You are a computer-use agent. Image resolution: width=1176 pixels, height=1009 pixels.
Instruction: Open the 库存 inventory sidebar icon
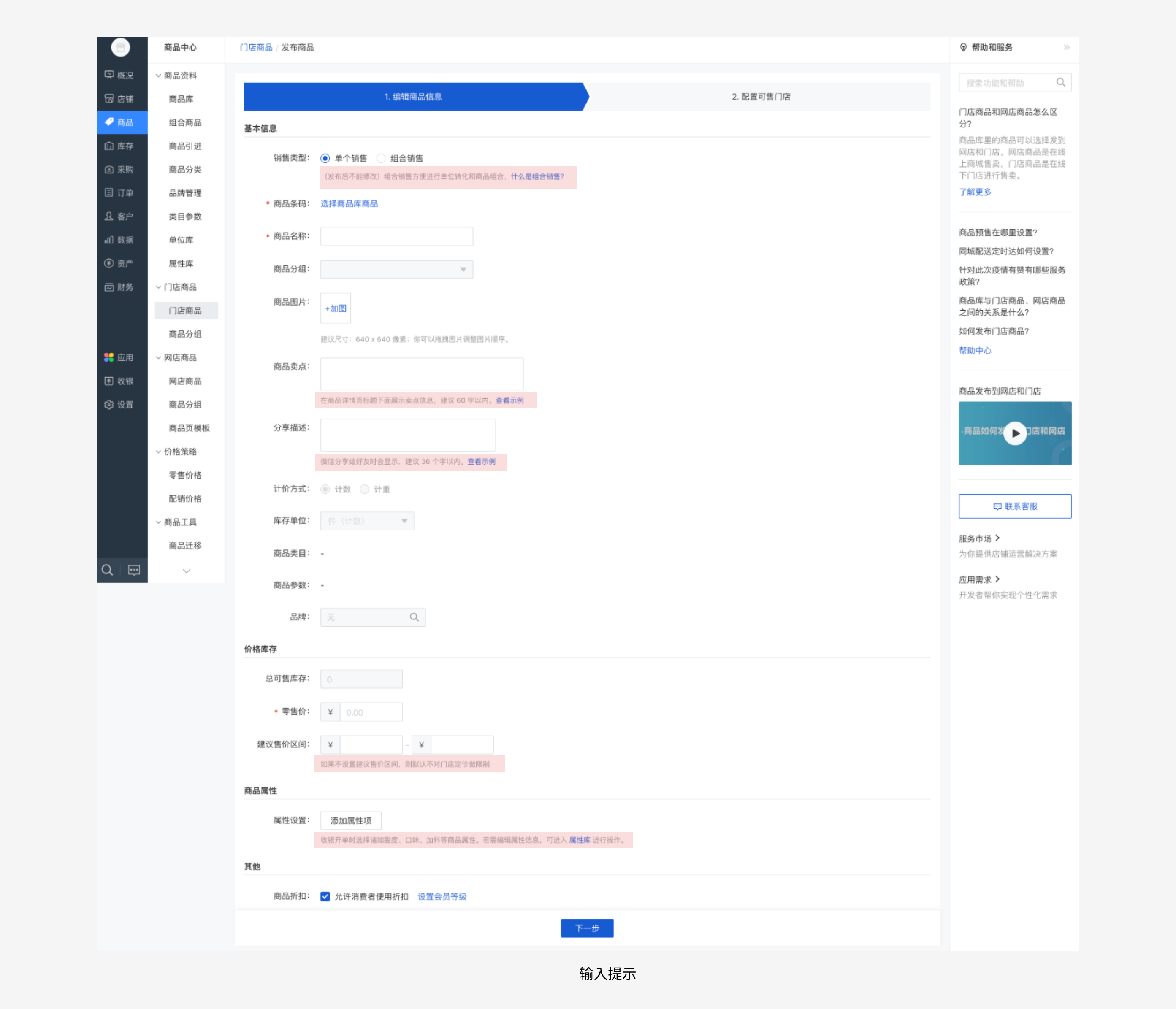point(109,146)
